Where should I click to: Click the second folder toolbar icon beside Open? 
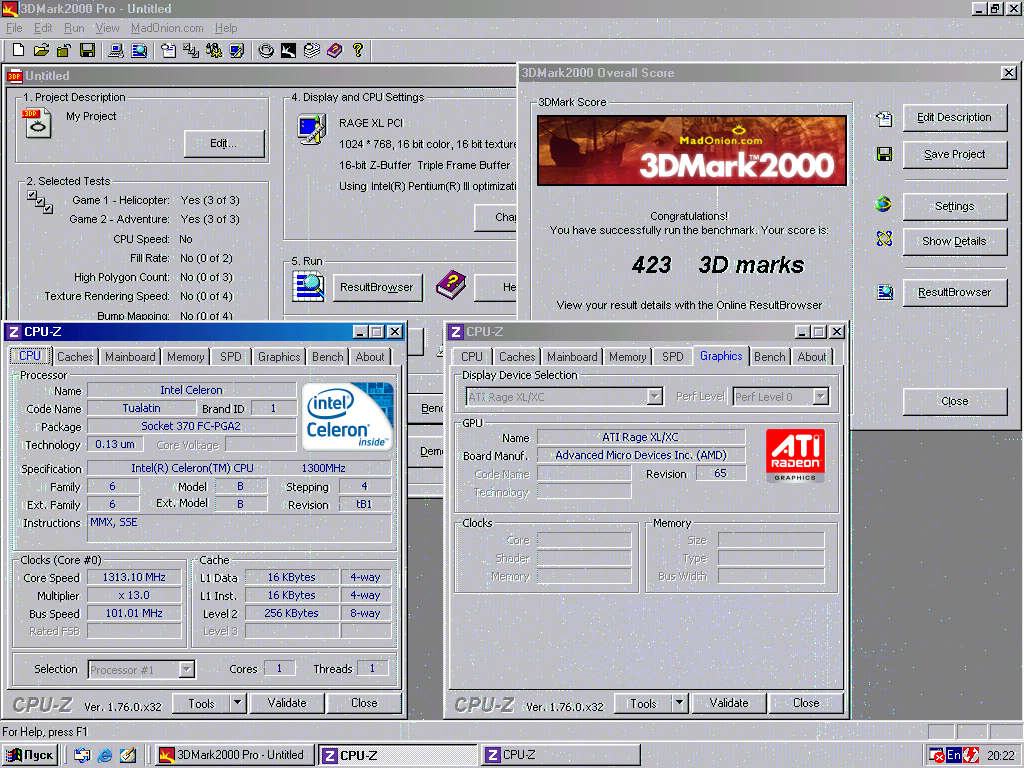[64, 50]
